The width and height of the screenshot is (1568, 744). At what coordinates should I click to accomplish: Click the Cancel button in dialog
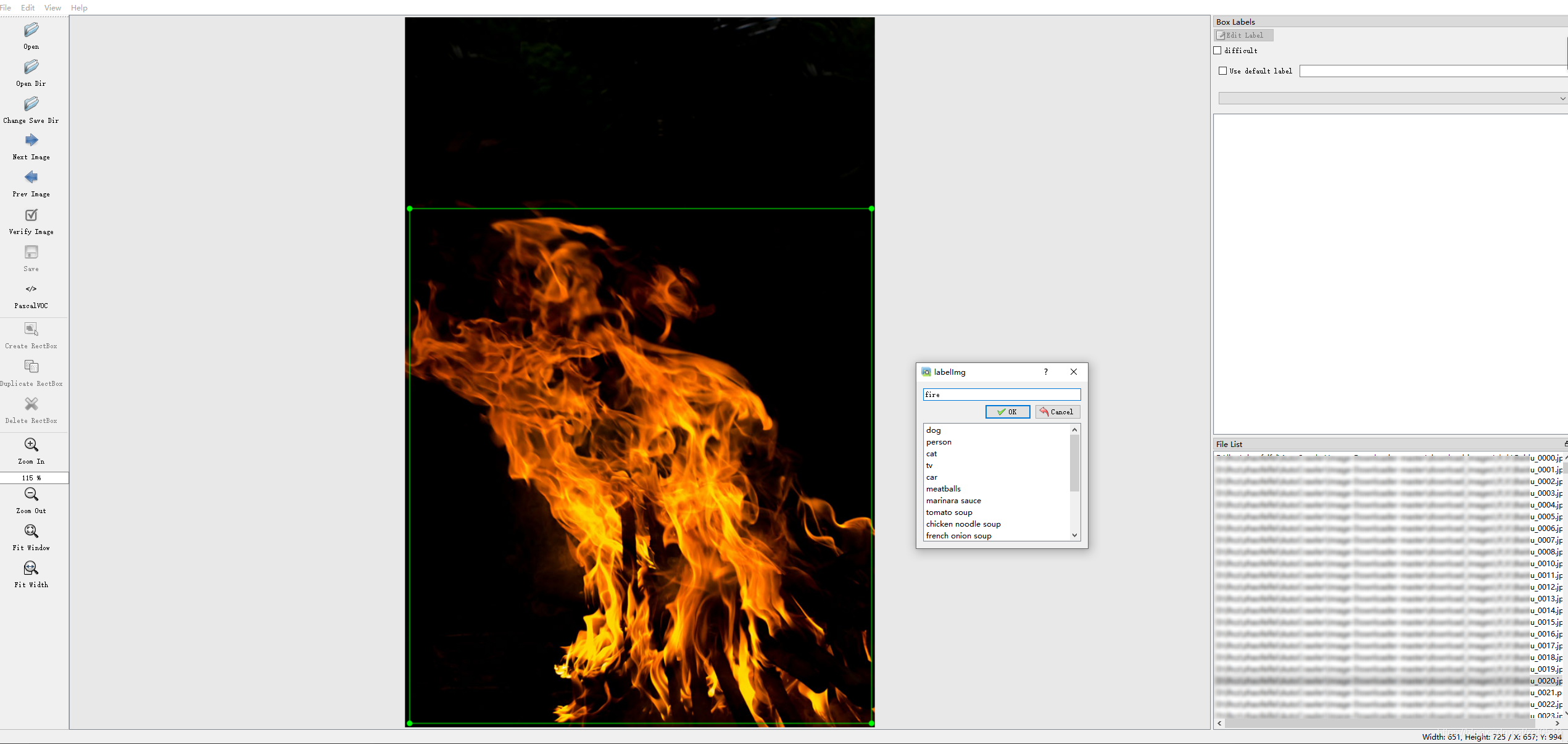1057,412
